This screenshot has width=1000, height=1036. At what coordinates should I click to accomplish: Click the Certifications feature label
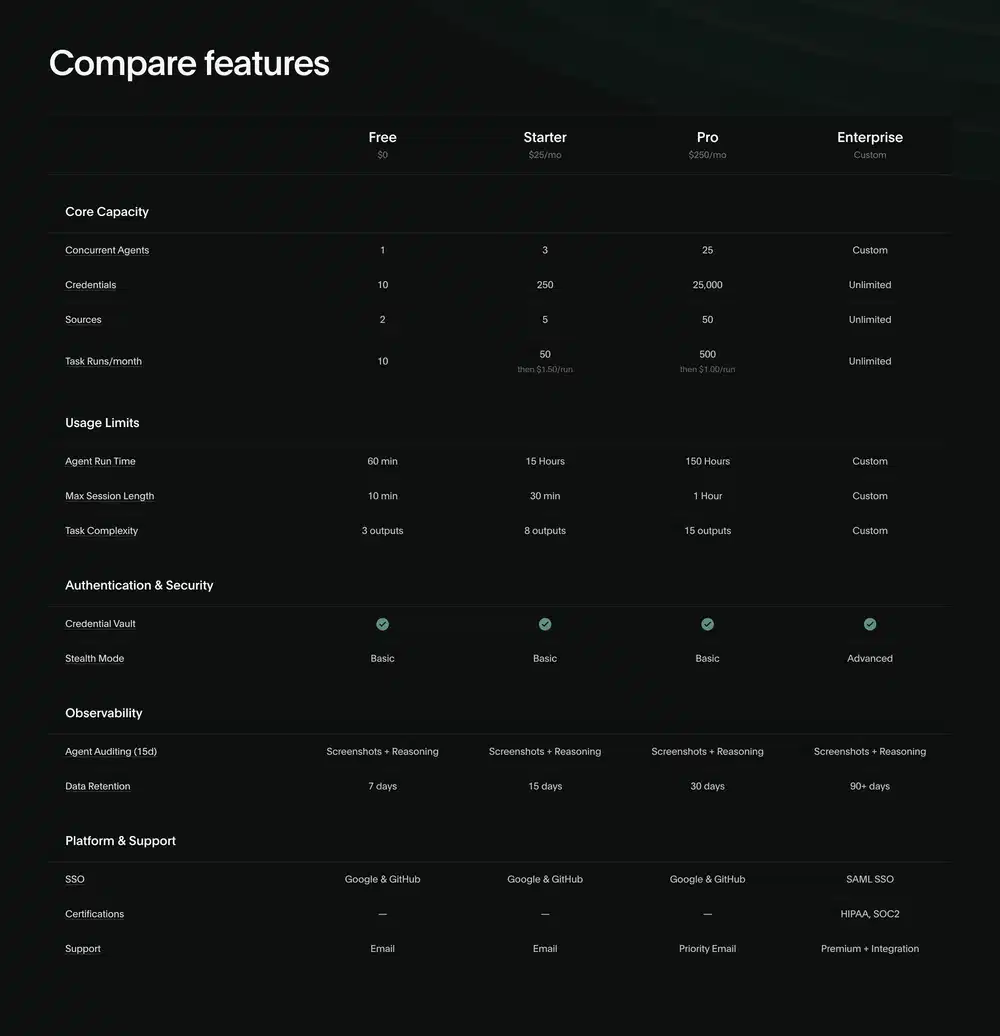pos(94,914)
